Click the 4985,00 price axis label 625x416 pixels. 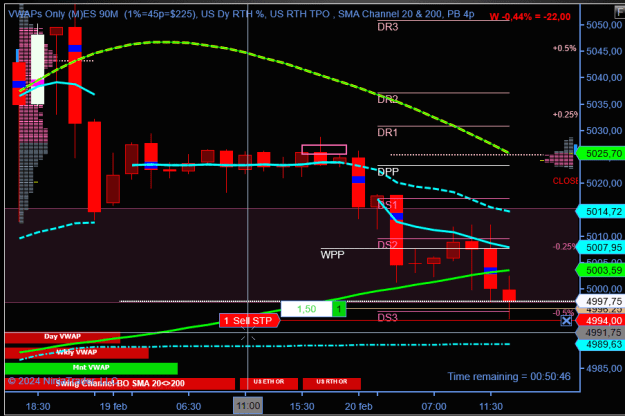[604, 368]
